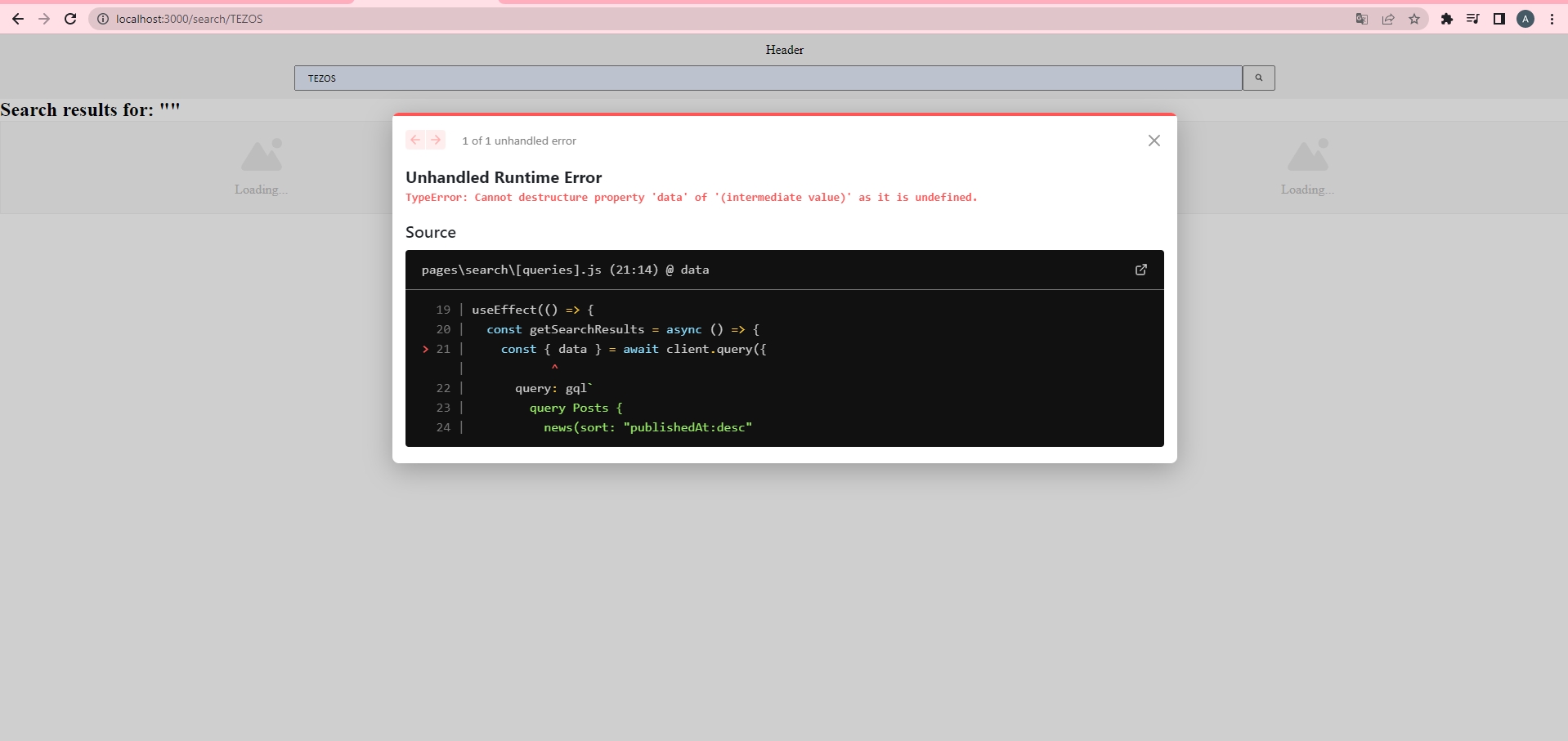Image resolution: width=1568 pixels, height=741 pixels.
Task: Click the pages\search\[queries].js file path
Action: (511, 270)
